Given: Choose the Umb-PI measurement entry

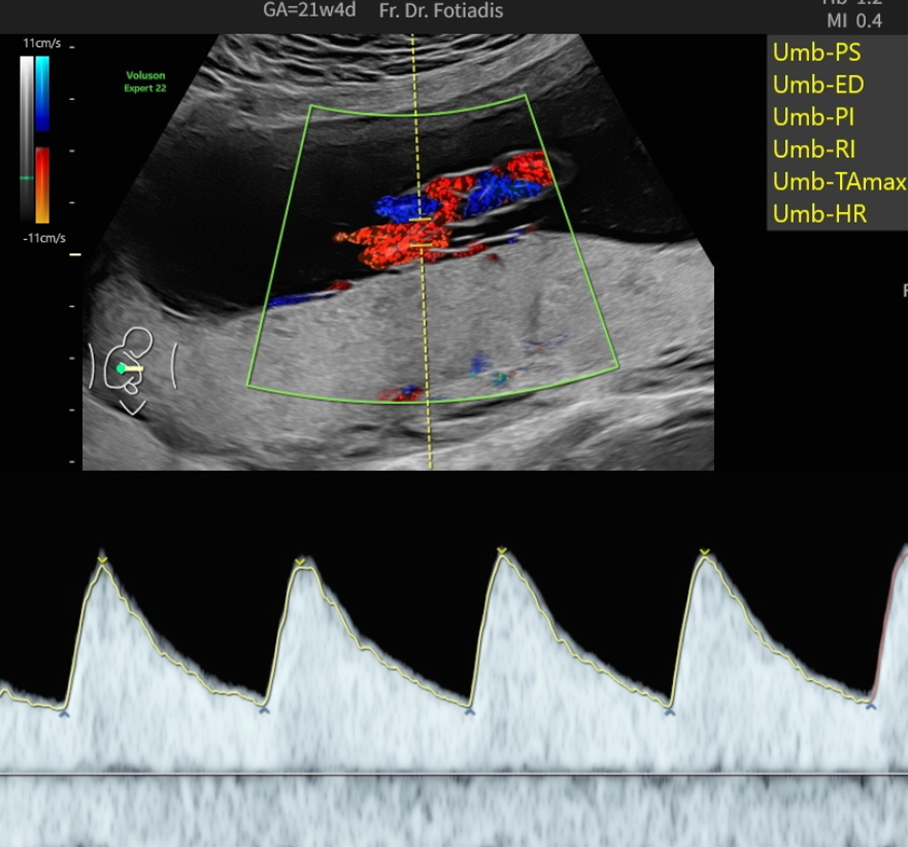Looking at the screenshot, I should [813, 117].
